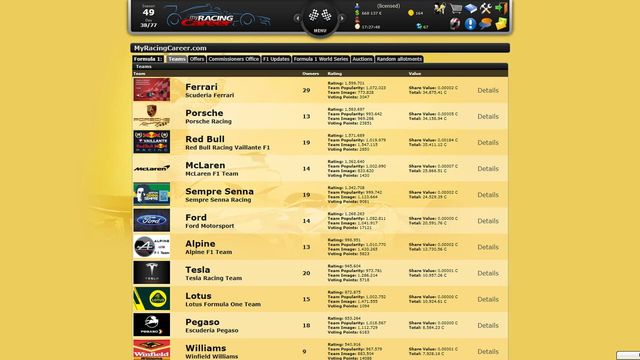Click the Tesla team logo
Image resolution: width=640 pixels, height=360 pixels.
click(151, 273)
